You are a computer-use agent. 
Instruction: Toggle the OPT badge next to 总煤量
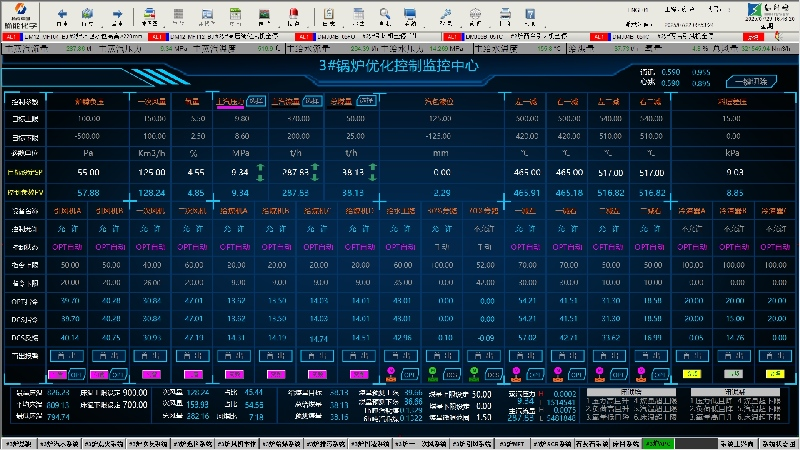click(x=366, y=101)
